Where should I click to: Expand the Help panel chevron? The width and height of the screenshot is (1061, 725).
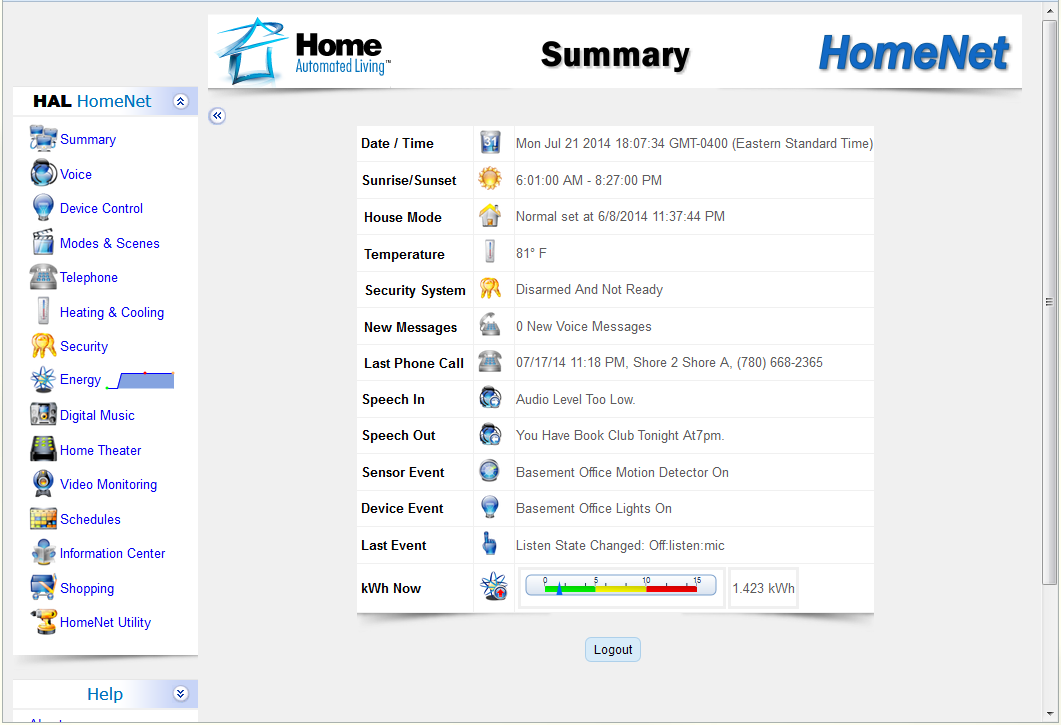click(x=180, y=693)
